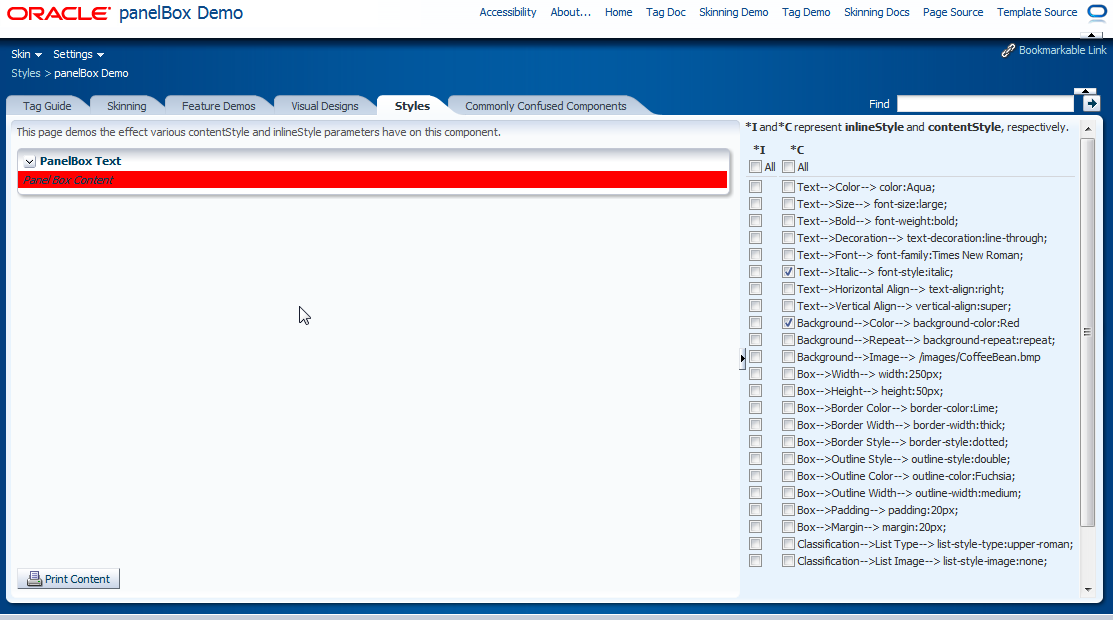Click the printer icon on Print Content

pyautogui.click(x=33, y=578)
